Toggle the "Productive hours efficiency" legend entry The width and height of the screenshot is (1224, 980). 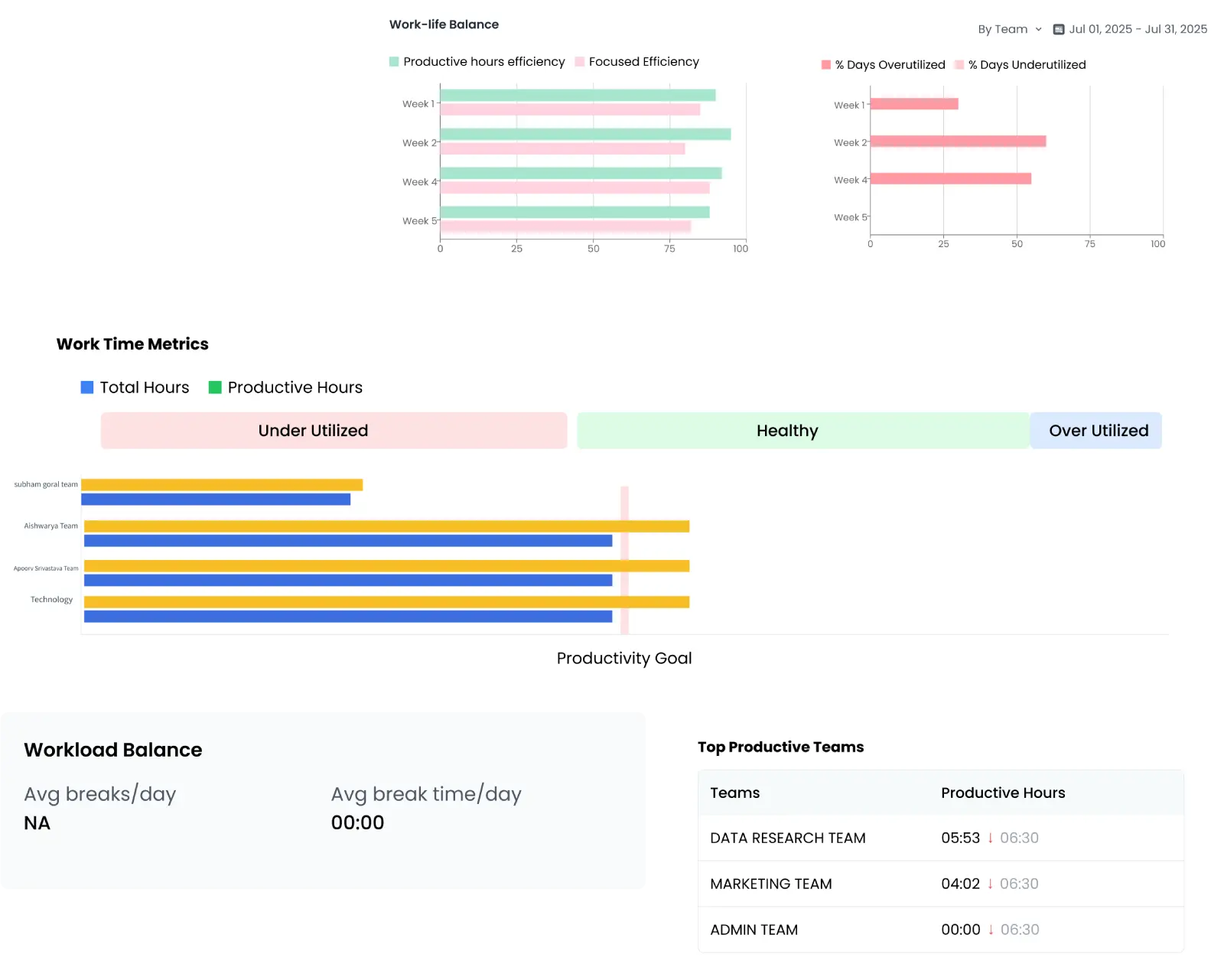coord(483,61)
